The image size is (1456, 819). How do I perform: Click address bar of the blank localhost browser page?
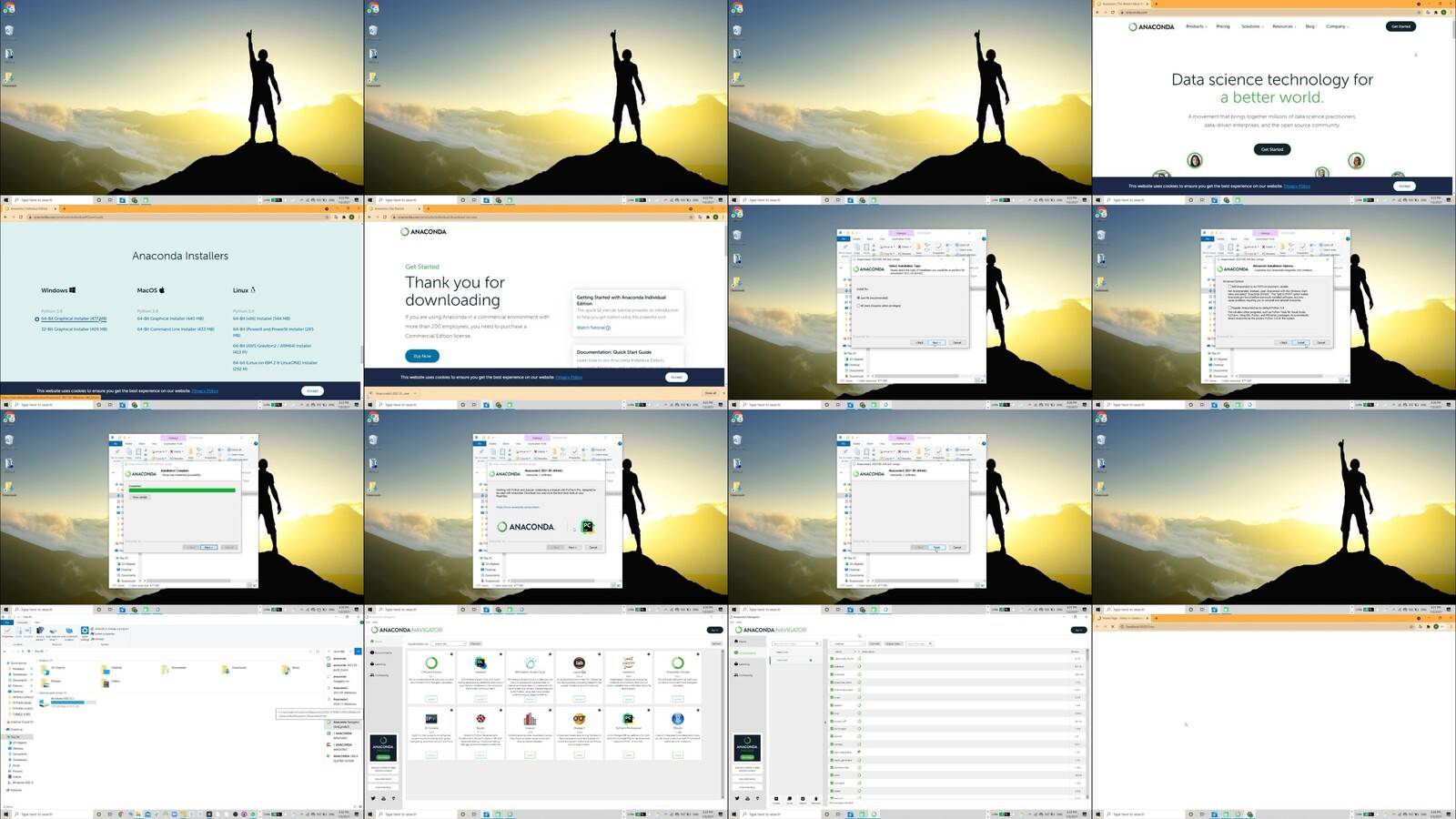pyautogui.click(x=1265, y=626)
